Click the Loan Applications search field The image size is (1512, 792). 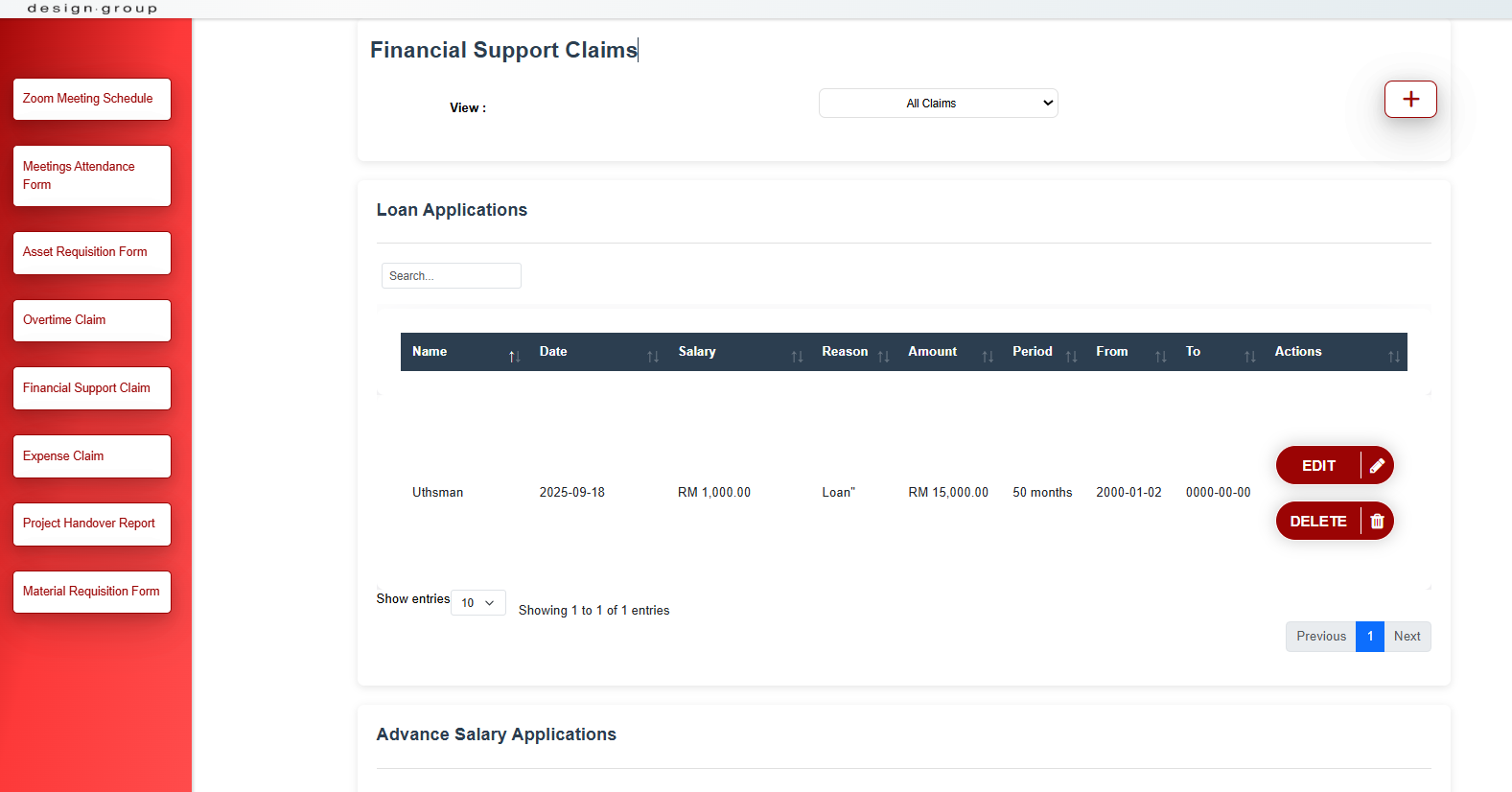click(x=451, y=276)
